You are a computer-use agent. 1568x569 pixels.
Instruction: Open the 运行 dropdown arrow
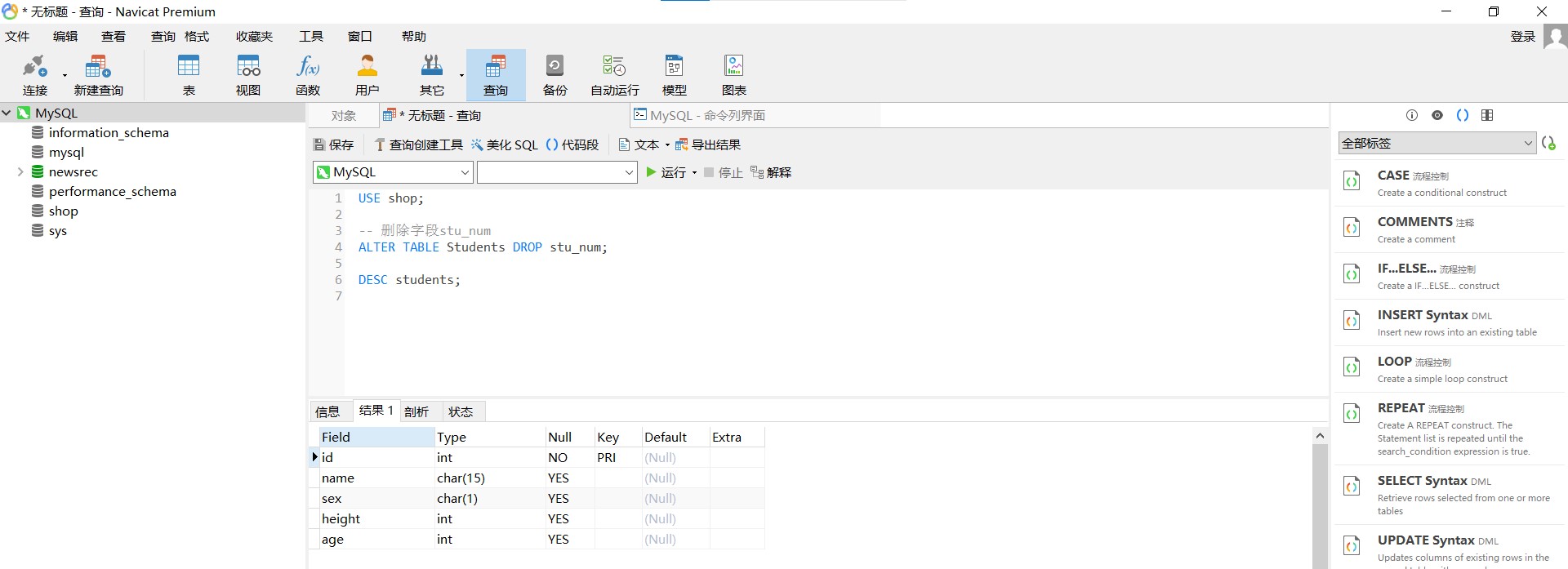[x=695, y=173]
